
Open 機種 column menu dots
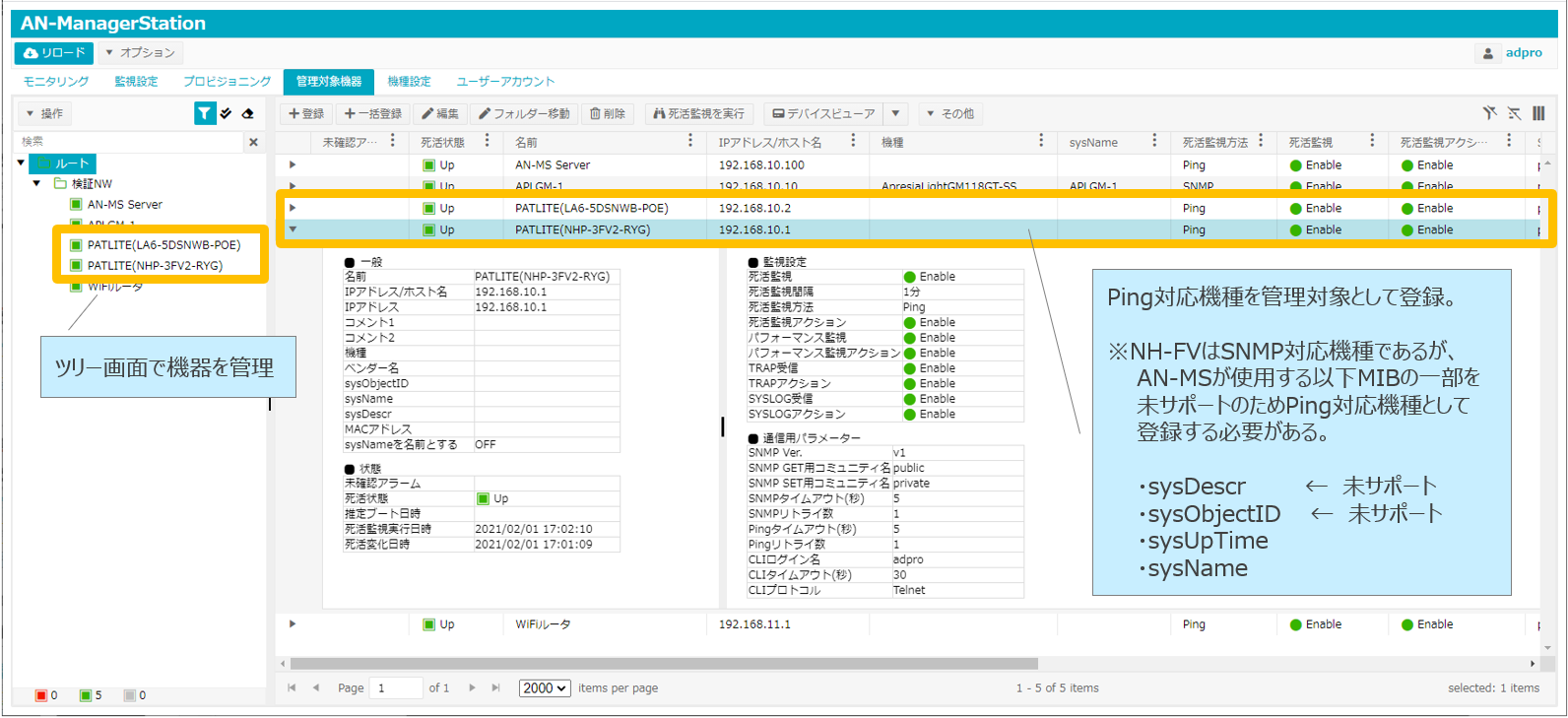1041,142
